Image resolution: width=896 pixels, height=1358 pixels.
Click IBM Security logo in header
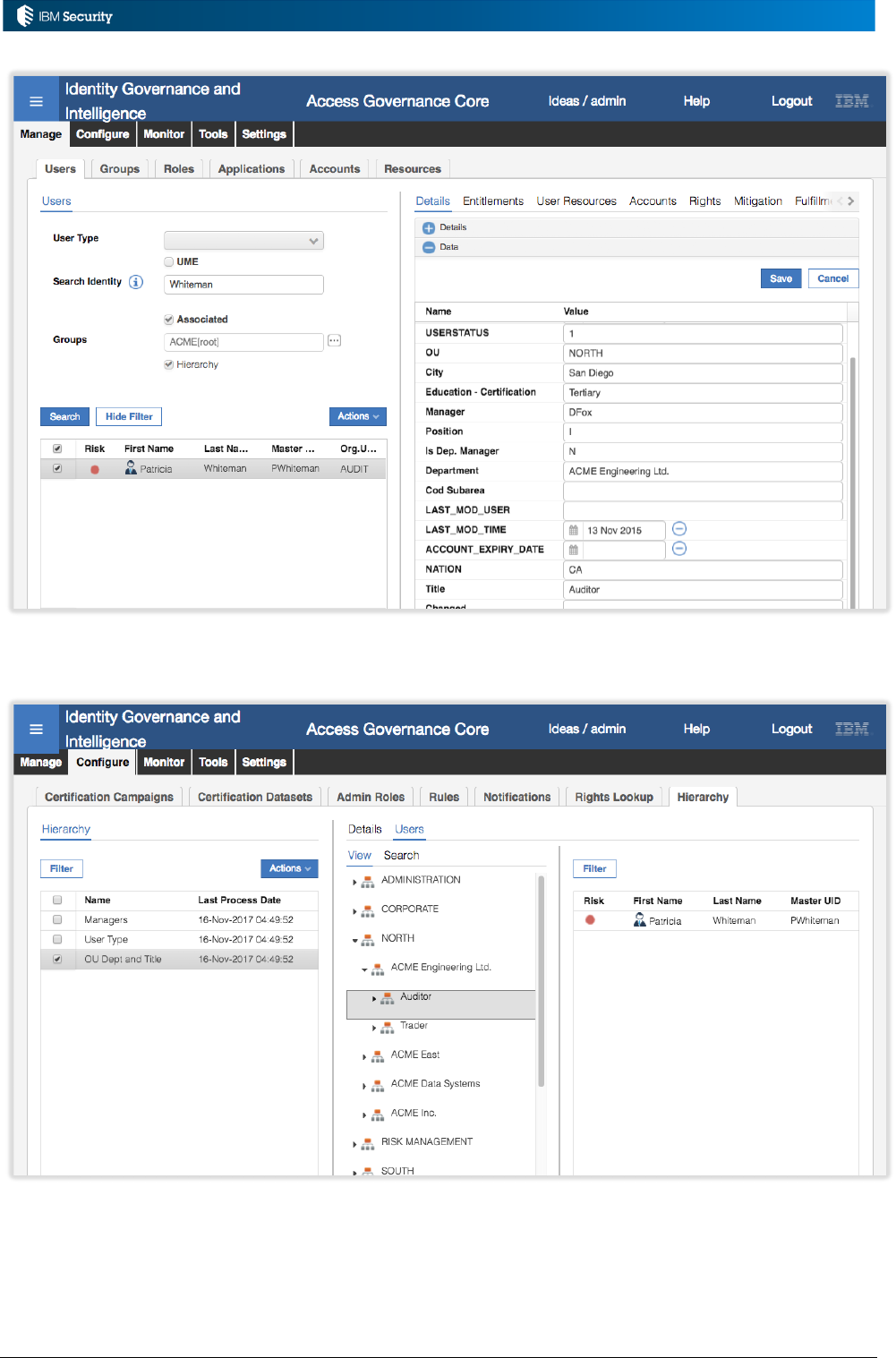tap(64, 16)
